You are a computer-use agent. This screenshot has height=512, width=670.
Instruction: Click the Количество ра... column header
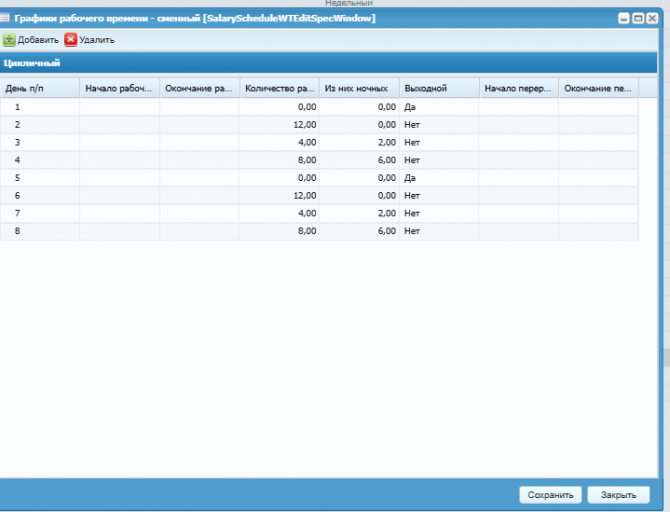tap(279, 88)
